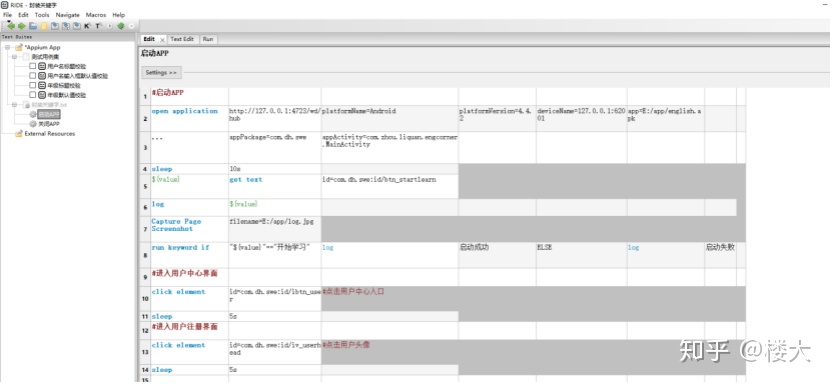Click the '#进入用户中心界面' comment cell
The width and height of the screenshot is (832, 384).
tap(190, 277)
